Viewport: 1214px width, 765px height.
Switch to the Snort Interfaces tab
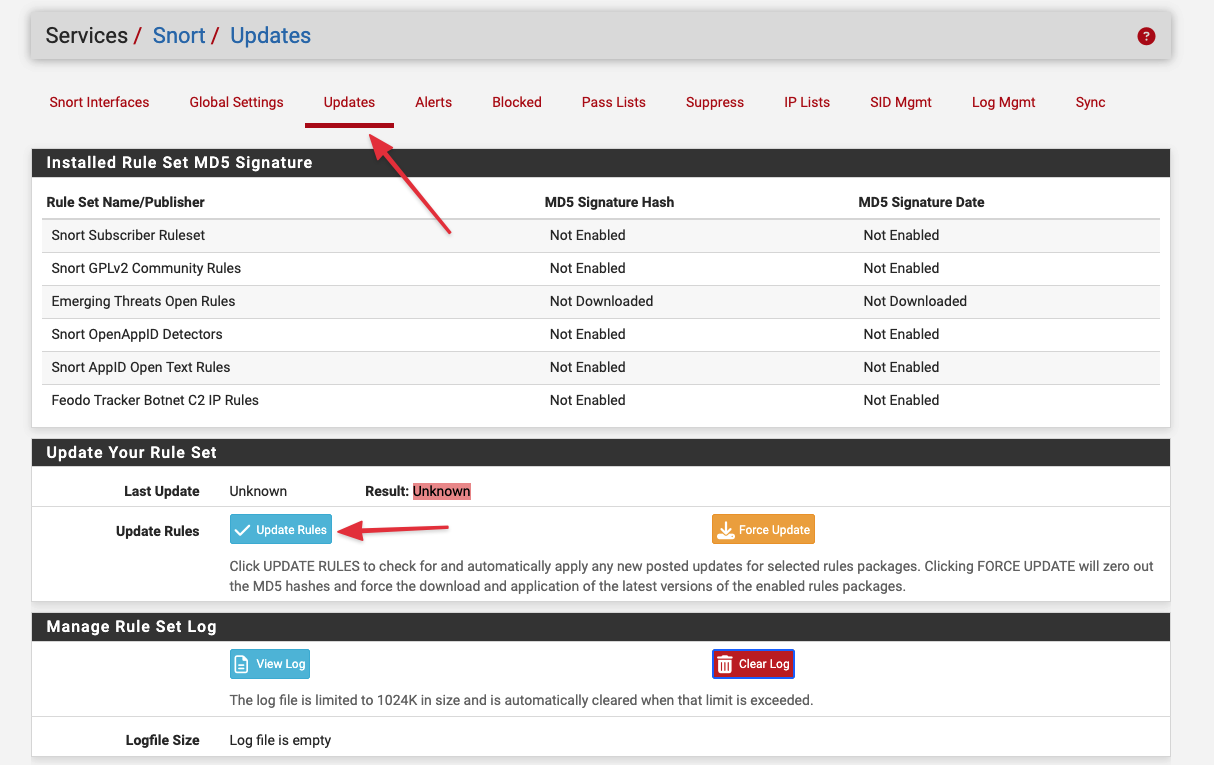(x=99, y=102)
